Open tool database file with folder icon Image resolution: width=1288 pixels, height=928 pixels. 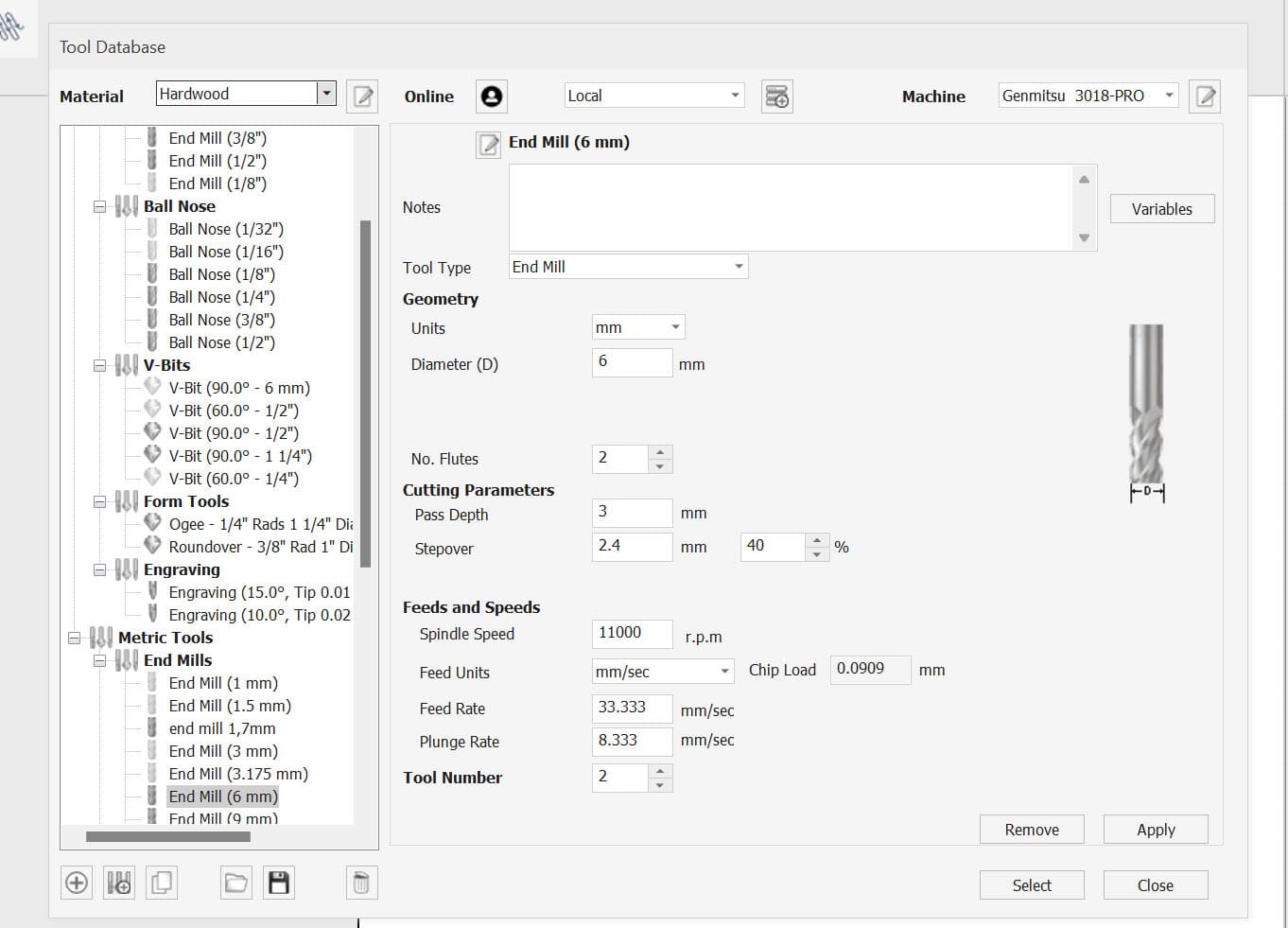(235, 883)
